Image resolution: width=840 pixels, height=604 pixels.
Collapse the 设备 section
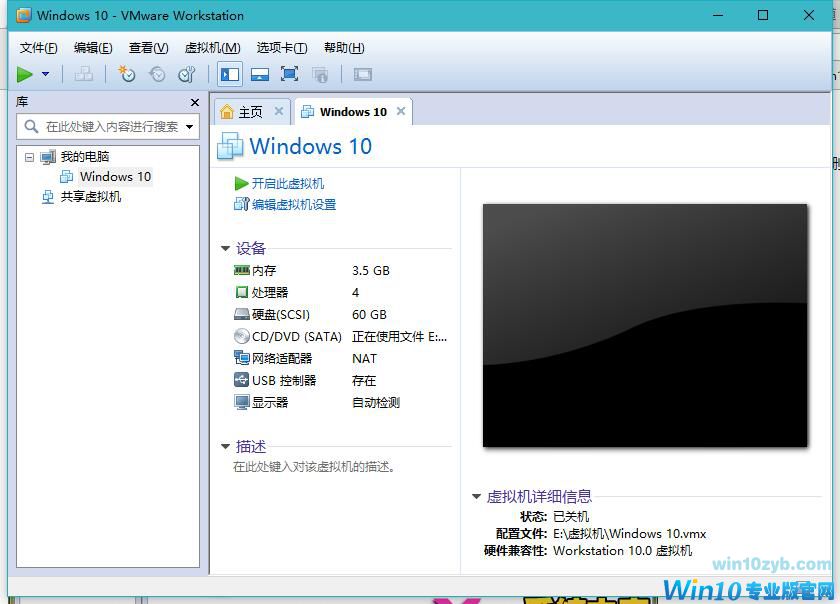click(225, 249)
